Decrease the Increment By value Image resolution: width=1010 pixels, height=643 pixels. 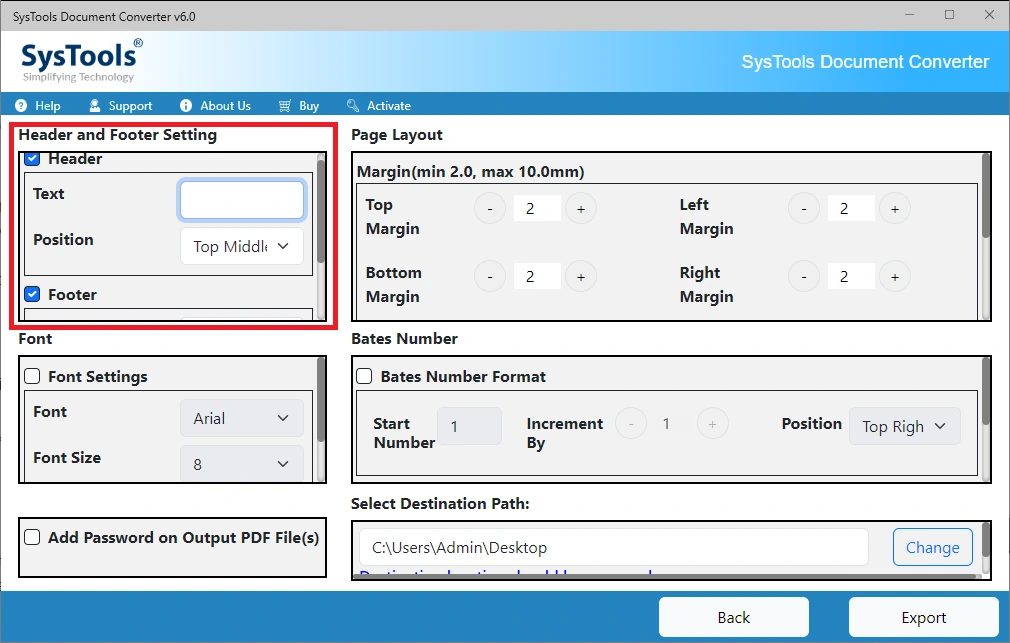631,424
